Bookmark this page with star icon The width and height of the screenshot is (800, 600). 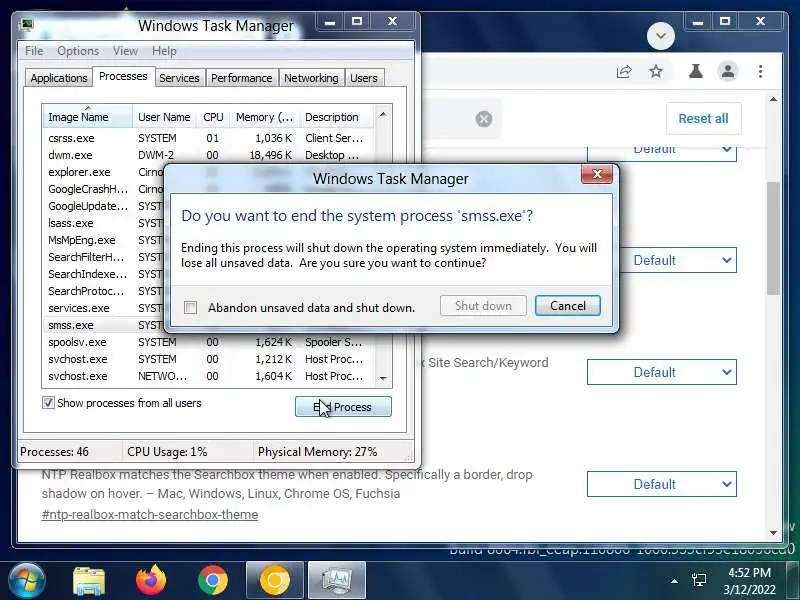[x=656, y=71]
